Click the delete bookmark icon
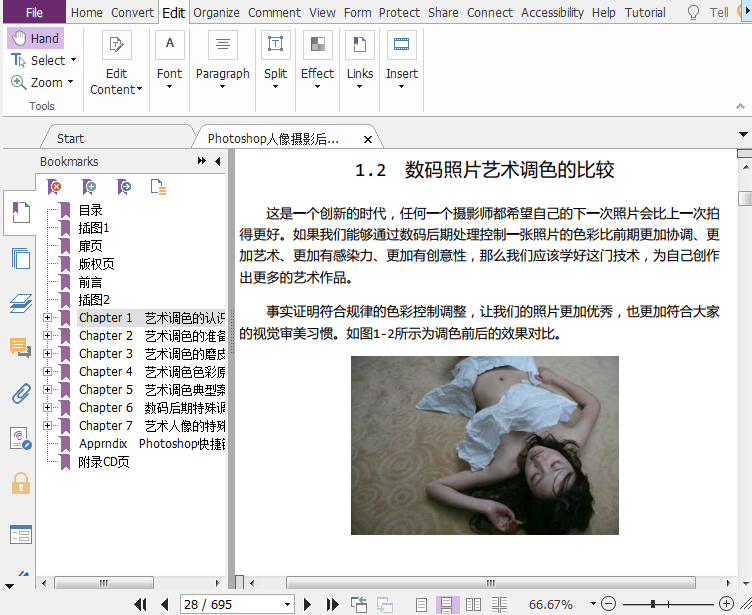Image resolution: width=752 pixels, height=615 pixels. (56, 186)
